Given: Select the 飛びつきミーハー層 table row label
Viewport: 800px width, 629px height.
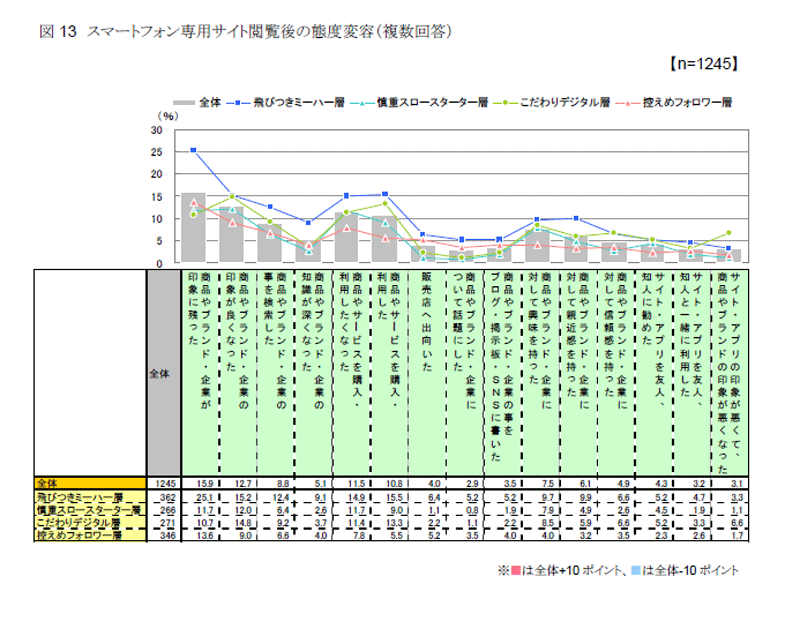Looking at the screenshot, I should tap(92, 496).
